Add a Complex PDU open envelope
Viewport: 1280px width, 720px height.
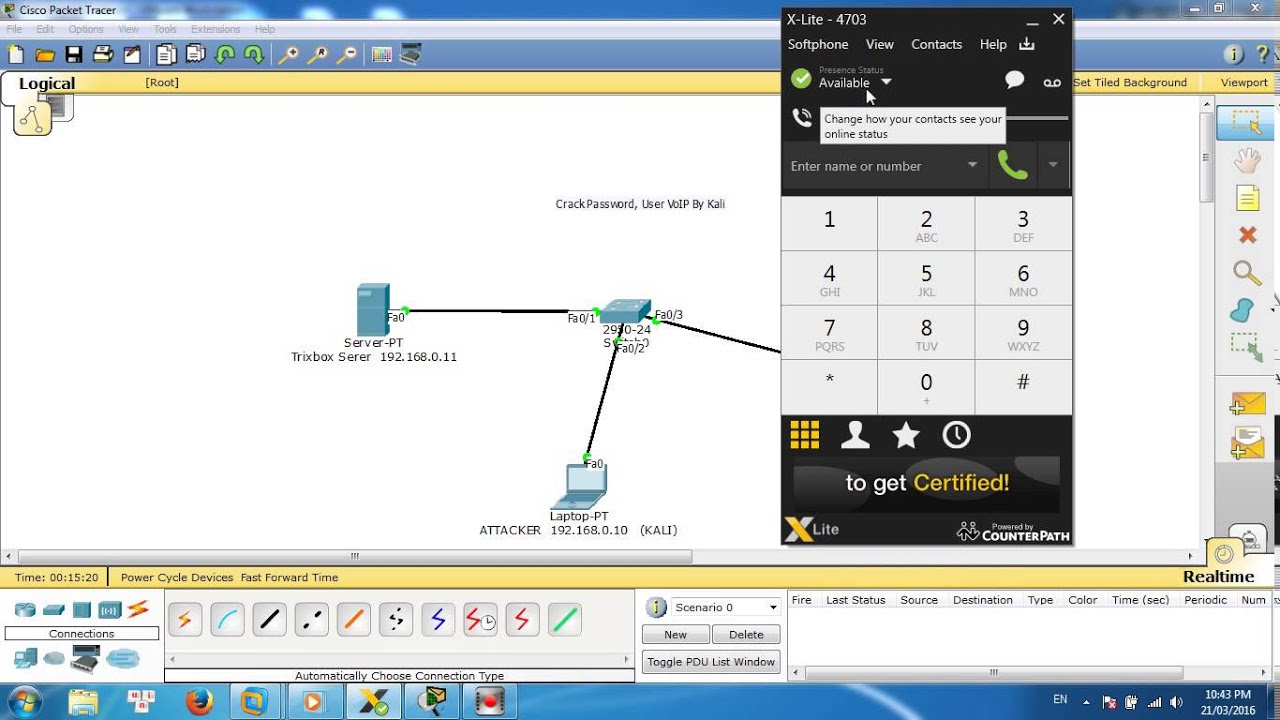point(1248,441)
